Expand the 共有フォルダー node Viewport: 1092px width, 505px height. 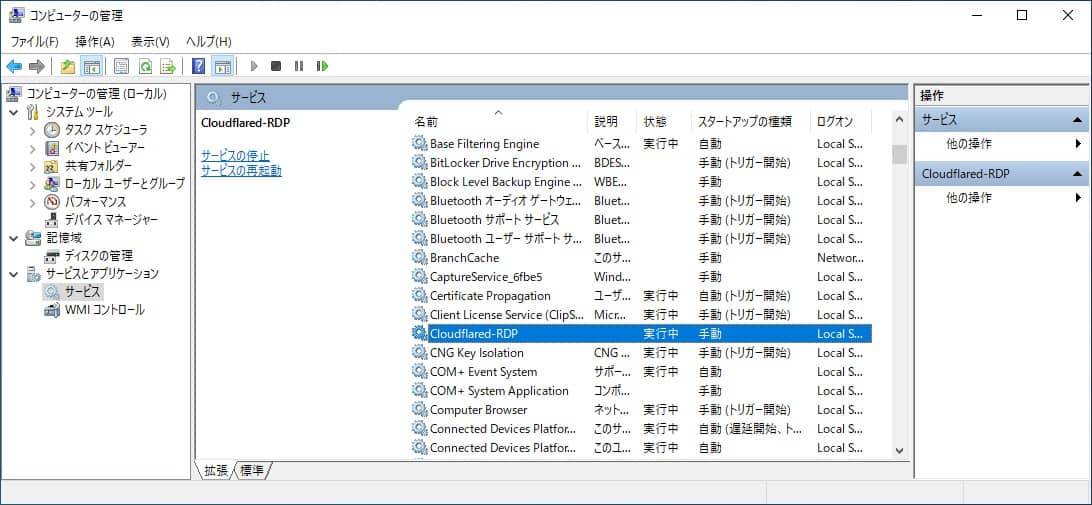[33, 166]
